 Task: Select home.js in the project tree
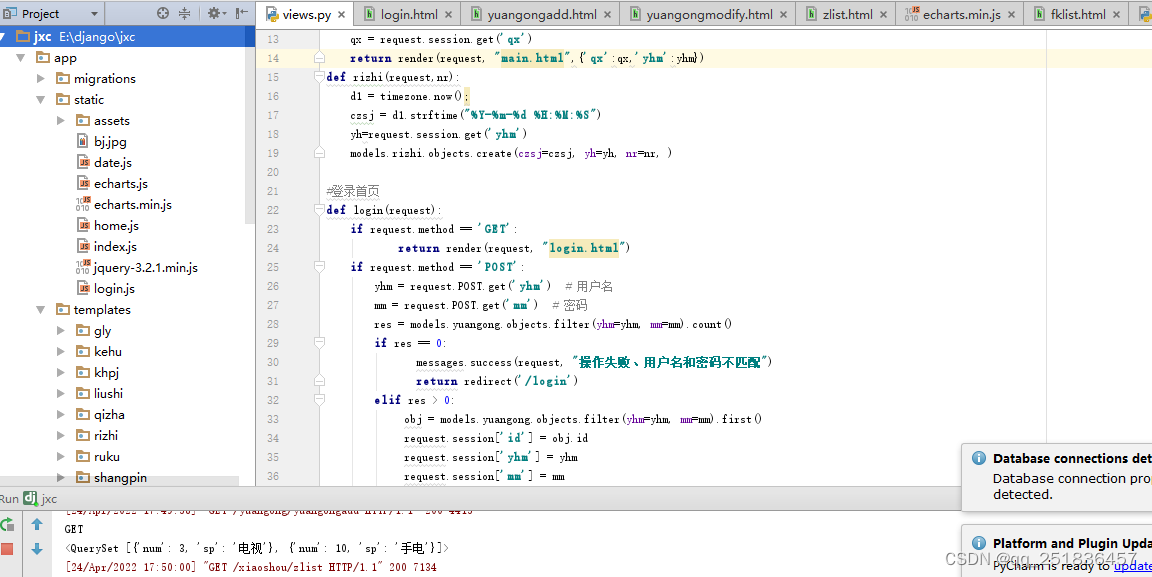coord(107,226)
